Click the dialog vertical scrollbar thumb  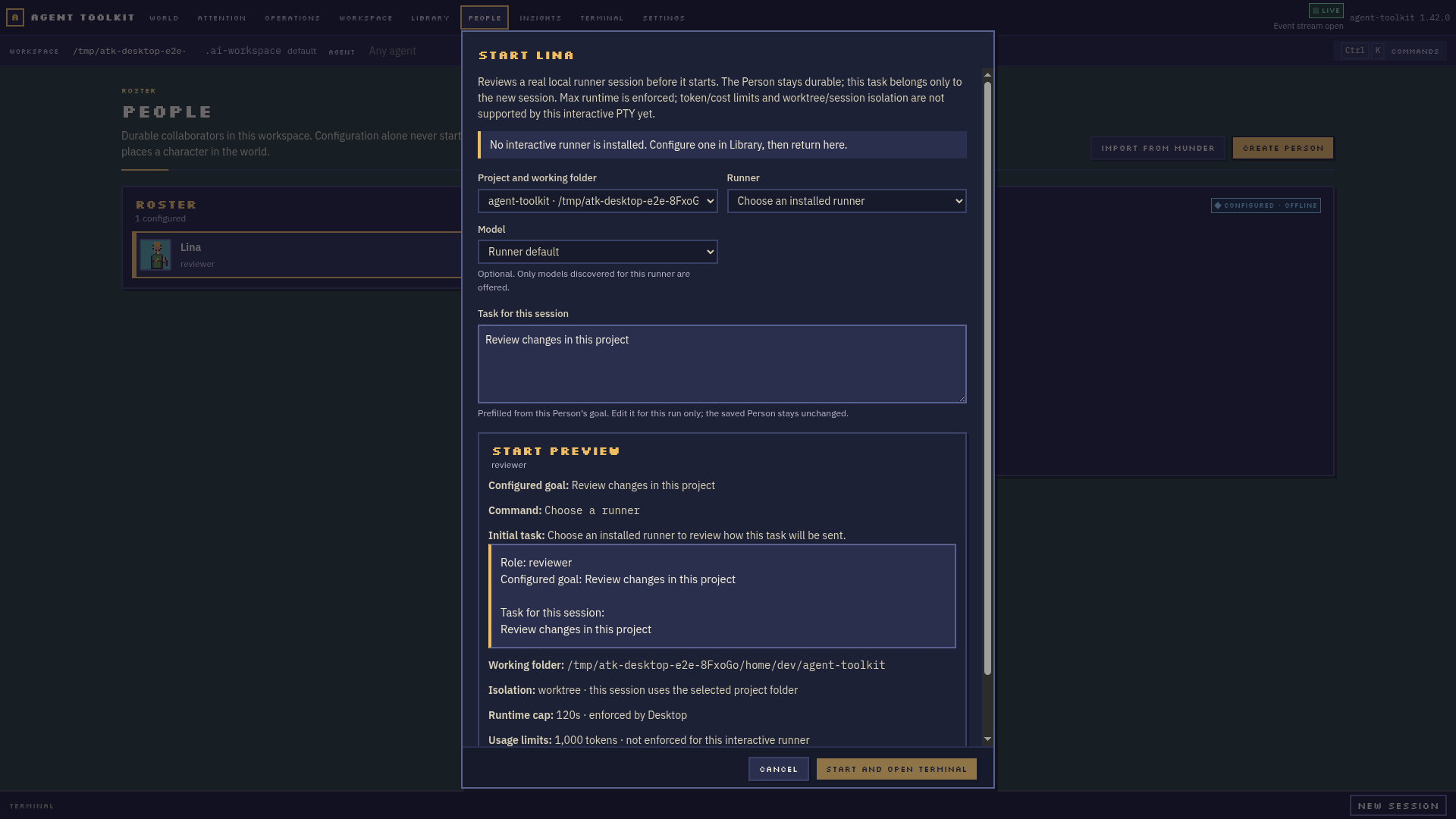pos(987,378)
